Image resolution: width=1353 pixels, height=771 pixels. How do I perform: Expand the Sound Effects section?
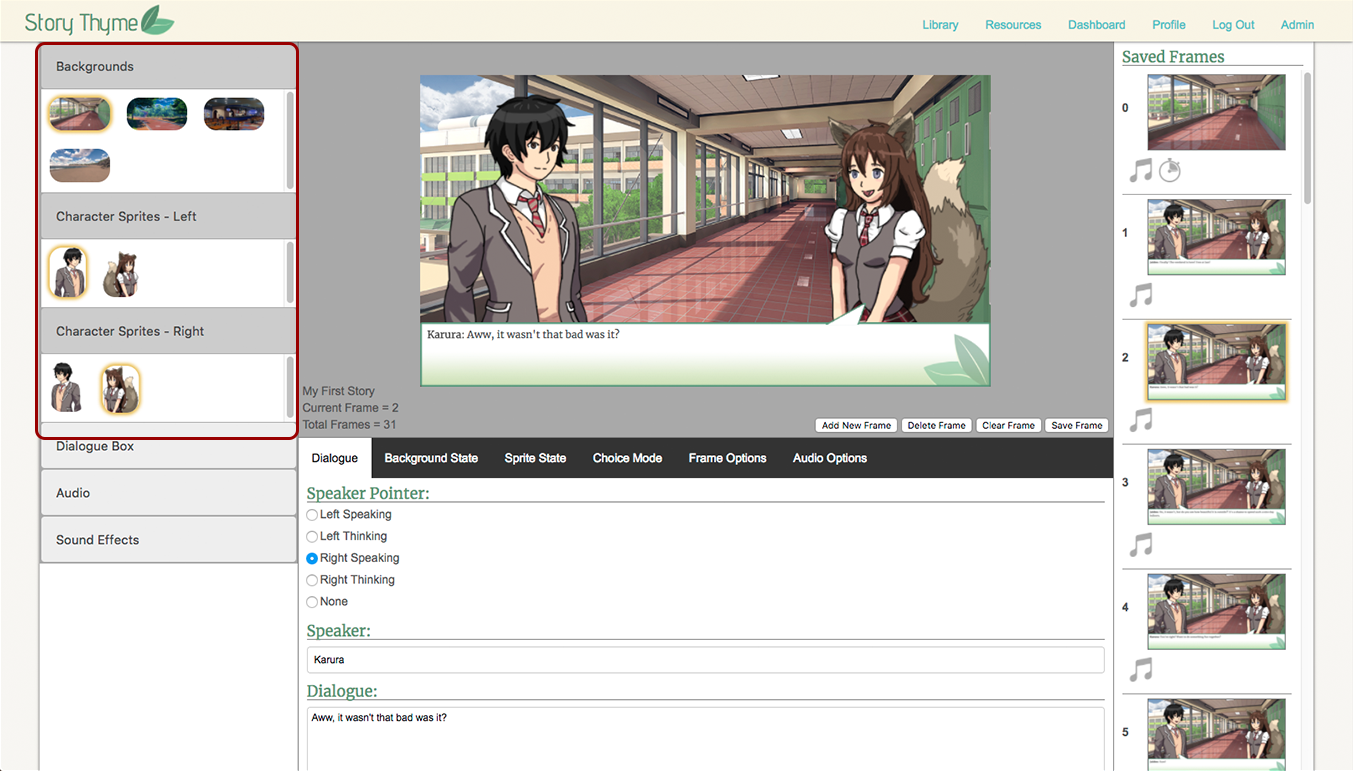tap(168, 540)
